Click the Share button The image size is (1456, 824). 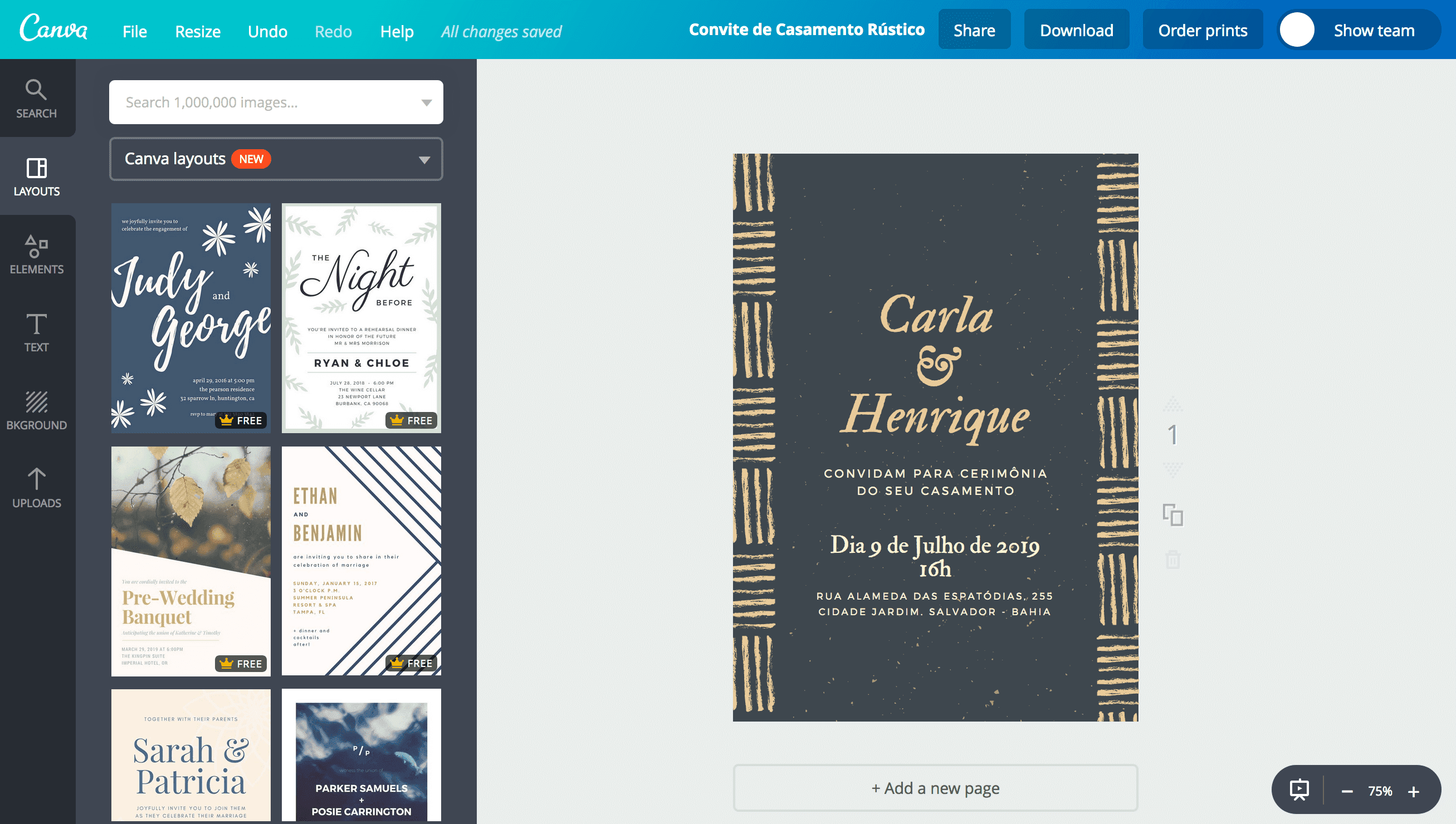(x=974, y=30)
